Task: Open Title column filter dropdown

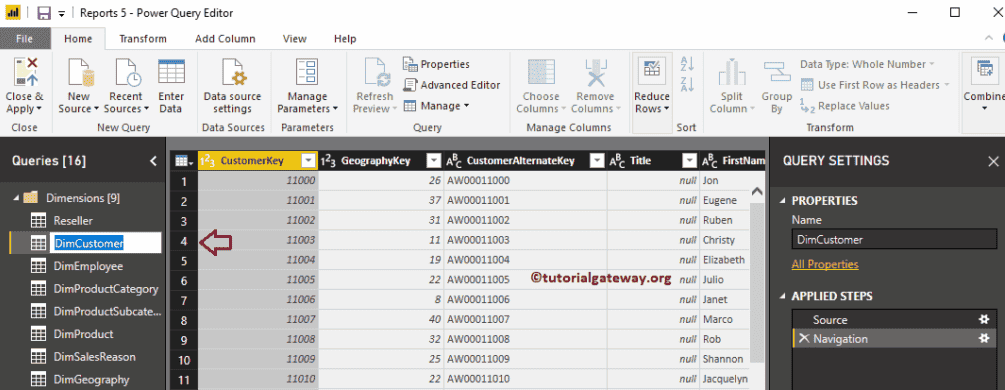Action: [x=690, y=161]
